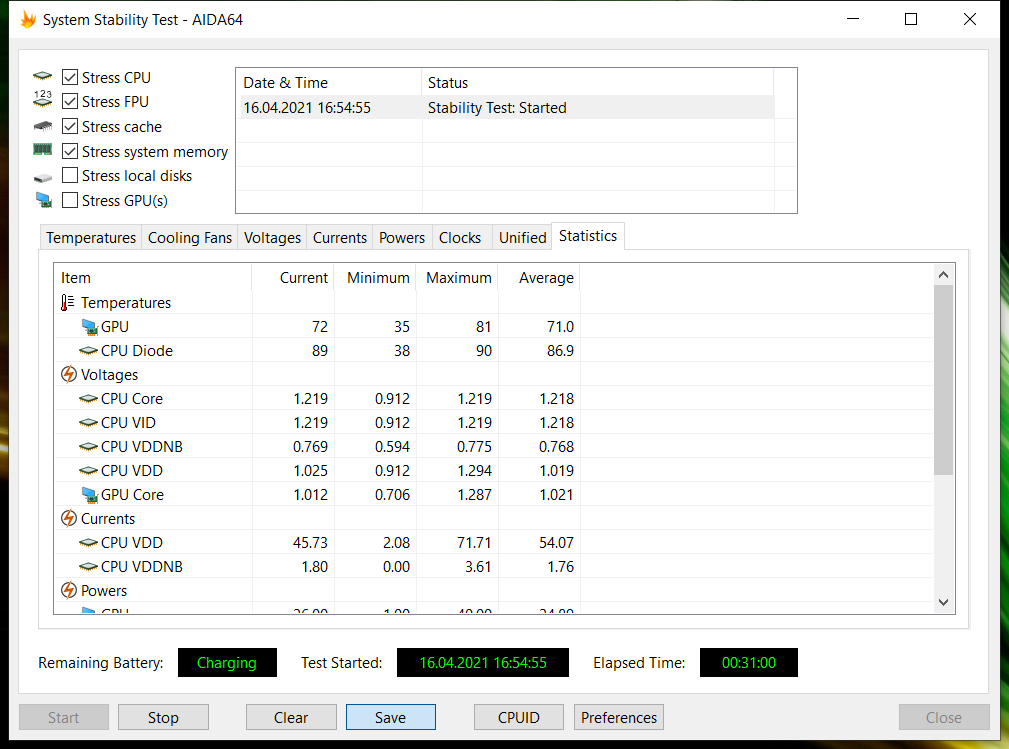Switch to the Voltages tab
This screenshot has width=1009, height=749.
[272, 237]
